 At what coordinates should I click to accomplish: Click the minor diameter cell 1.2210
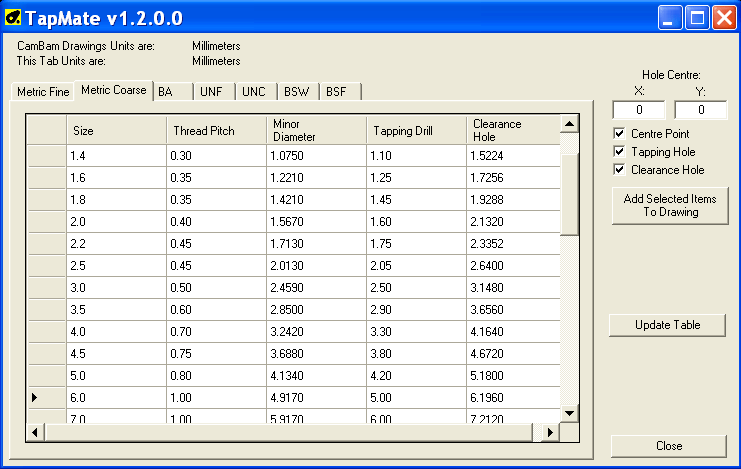[317, 178]
